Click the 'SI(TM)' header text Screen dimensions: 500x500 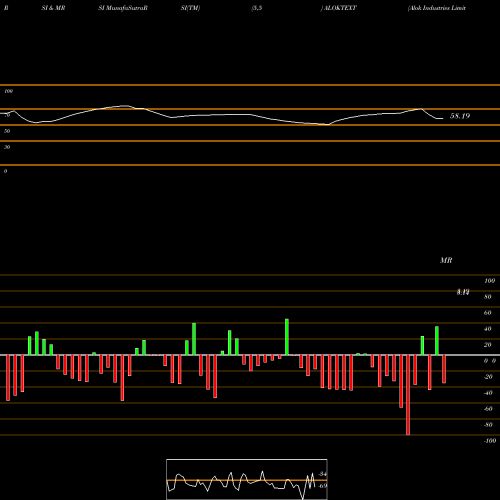click(190, 8)
